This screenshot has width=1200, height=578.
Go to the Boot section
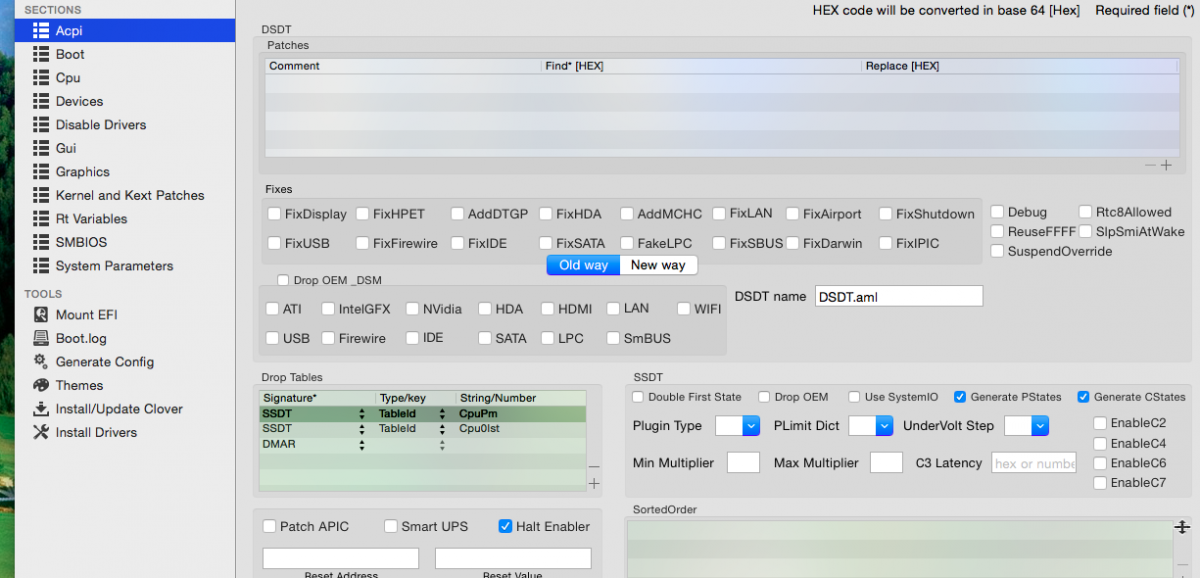[70, 54]
